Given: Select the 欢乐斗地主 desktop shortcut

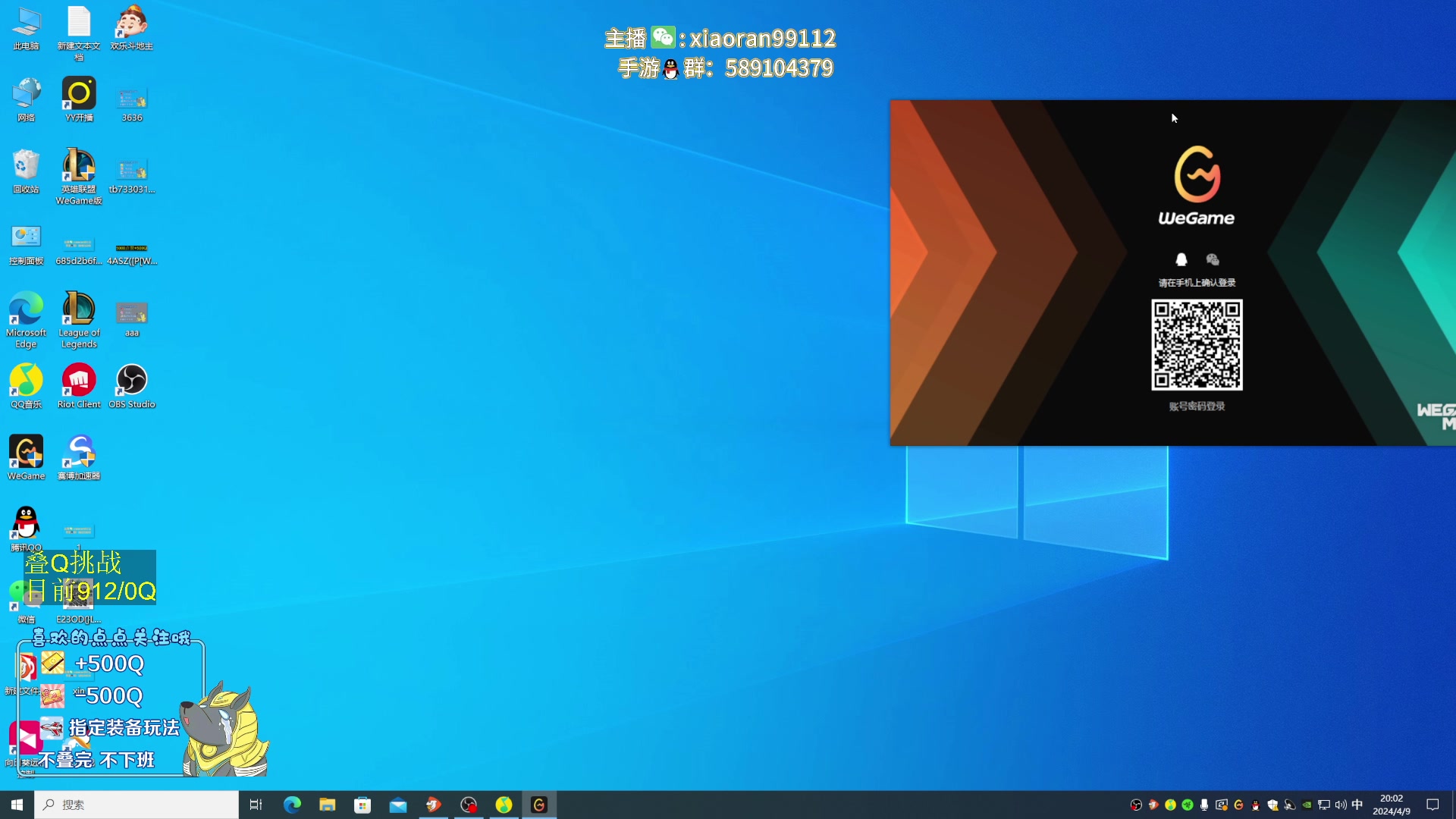Looking at the screenshot, I should pyautogui.click(x=132, y=29).
